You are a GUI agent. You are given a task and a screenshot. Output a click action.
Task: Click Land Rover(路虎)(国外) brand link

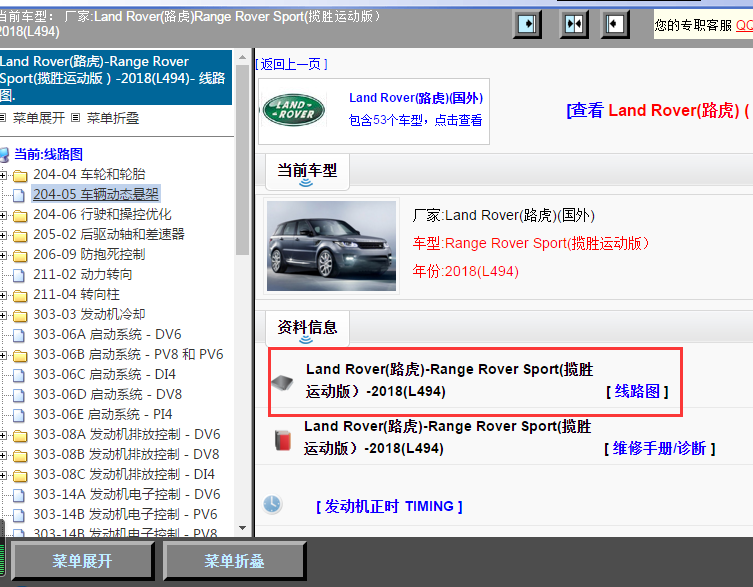click(x=416, y=98)
